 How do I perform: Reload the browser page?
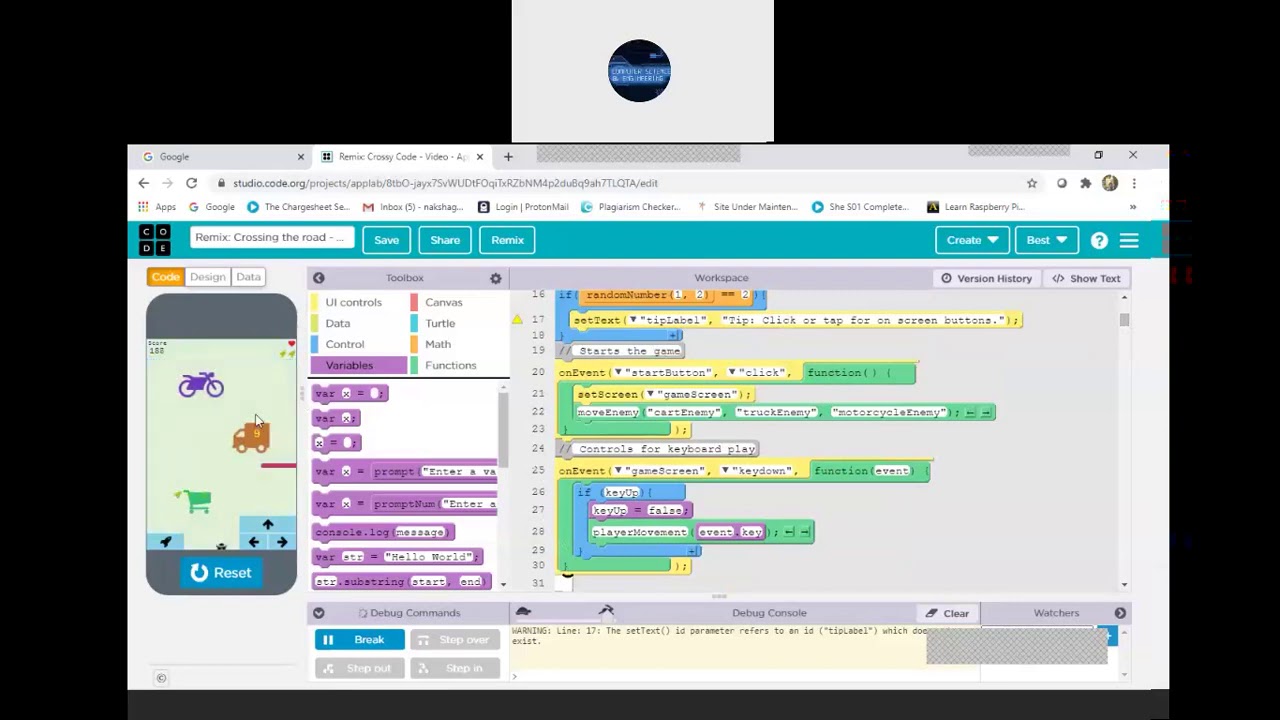pyautogui.click(x=191, y=183)
